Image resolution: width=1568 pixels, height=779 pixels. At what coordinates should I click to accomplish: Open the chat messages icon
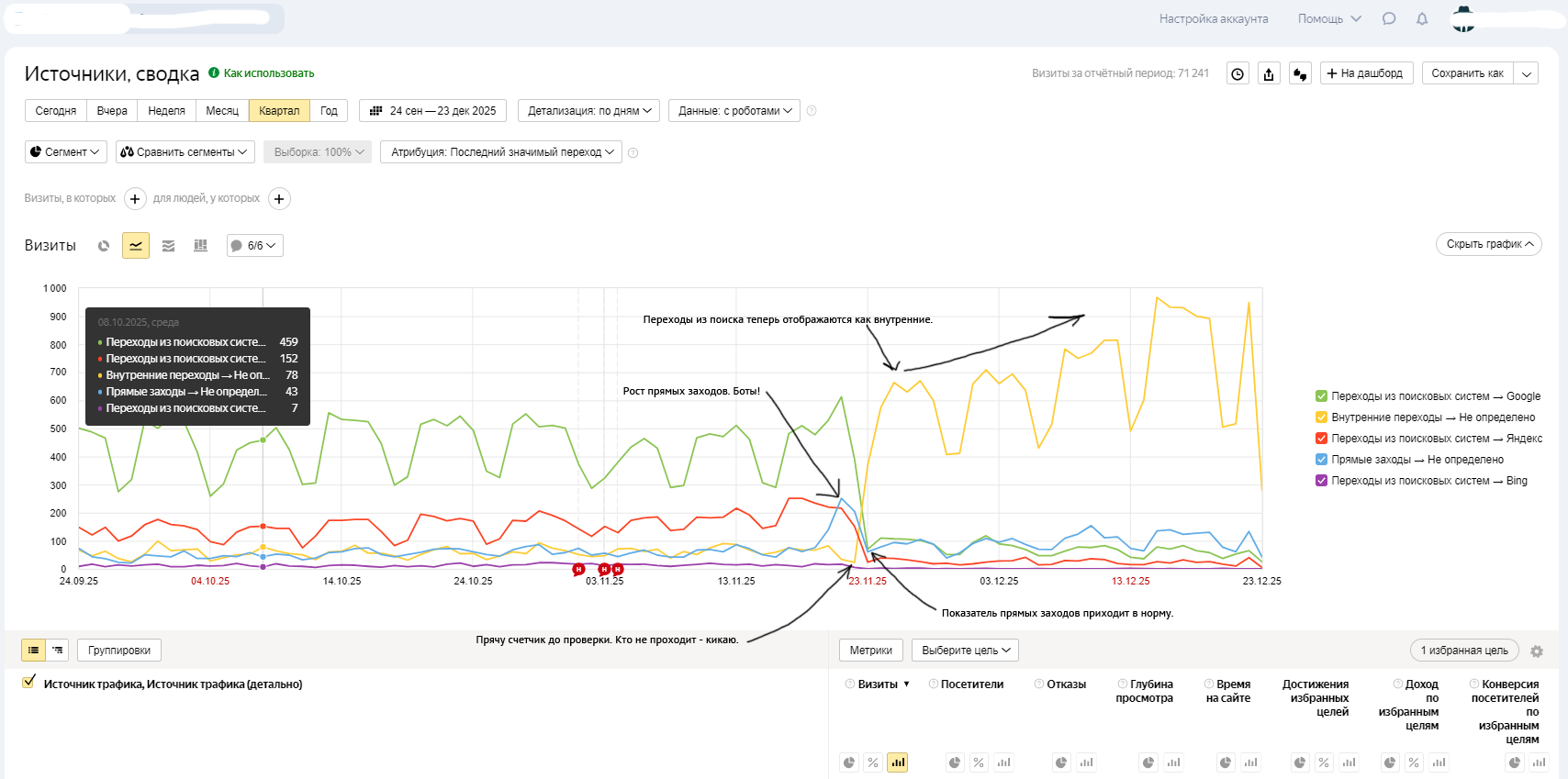click(x=1389, y=19)
